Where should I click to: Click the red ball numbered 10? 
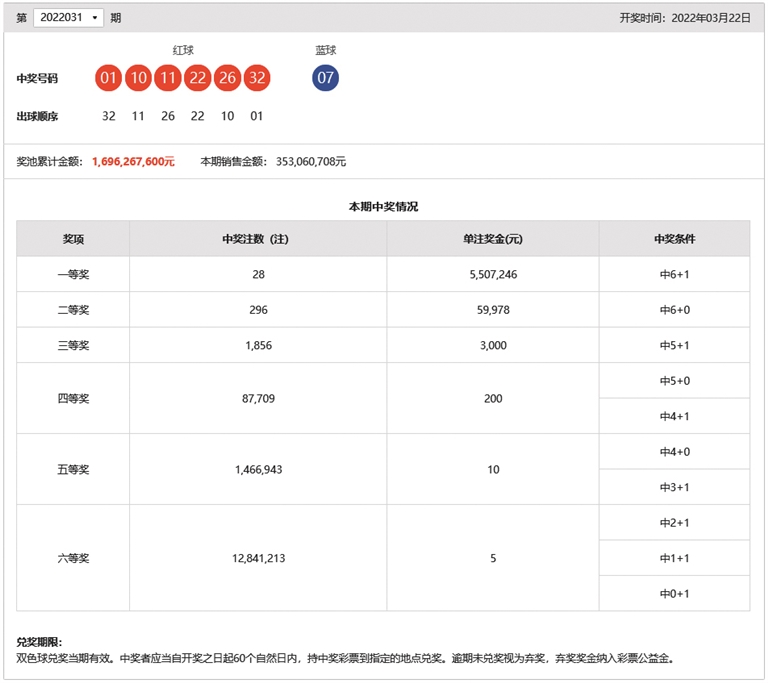click(138, 78)
